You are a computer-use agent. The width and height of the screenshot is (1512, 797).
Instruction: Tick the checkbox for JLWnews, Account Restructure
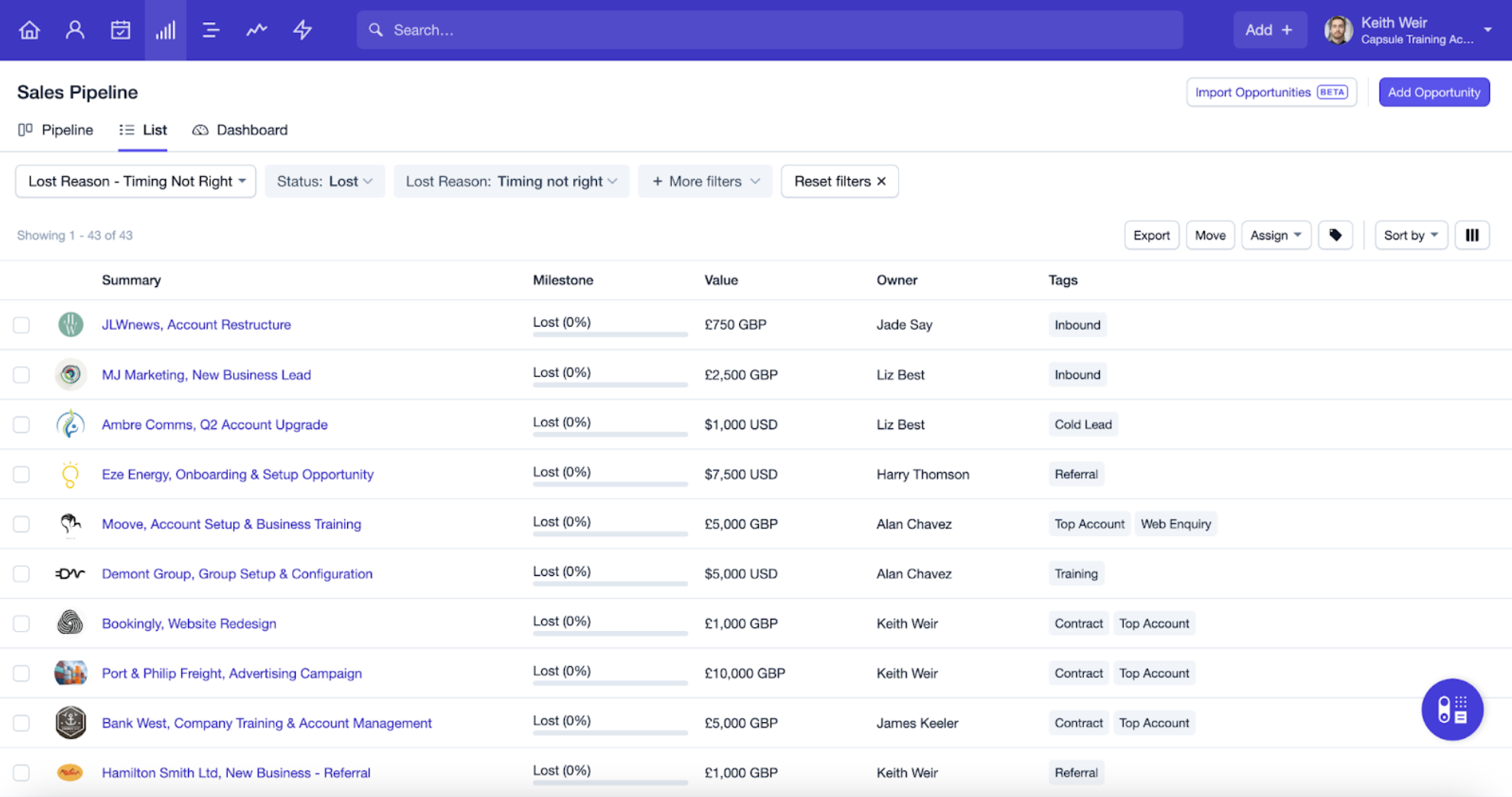click(x=21, y=324)
